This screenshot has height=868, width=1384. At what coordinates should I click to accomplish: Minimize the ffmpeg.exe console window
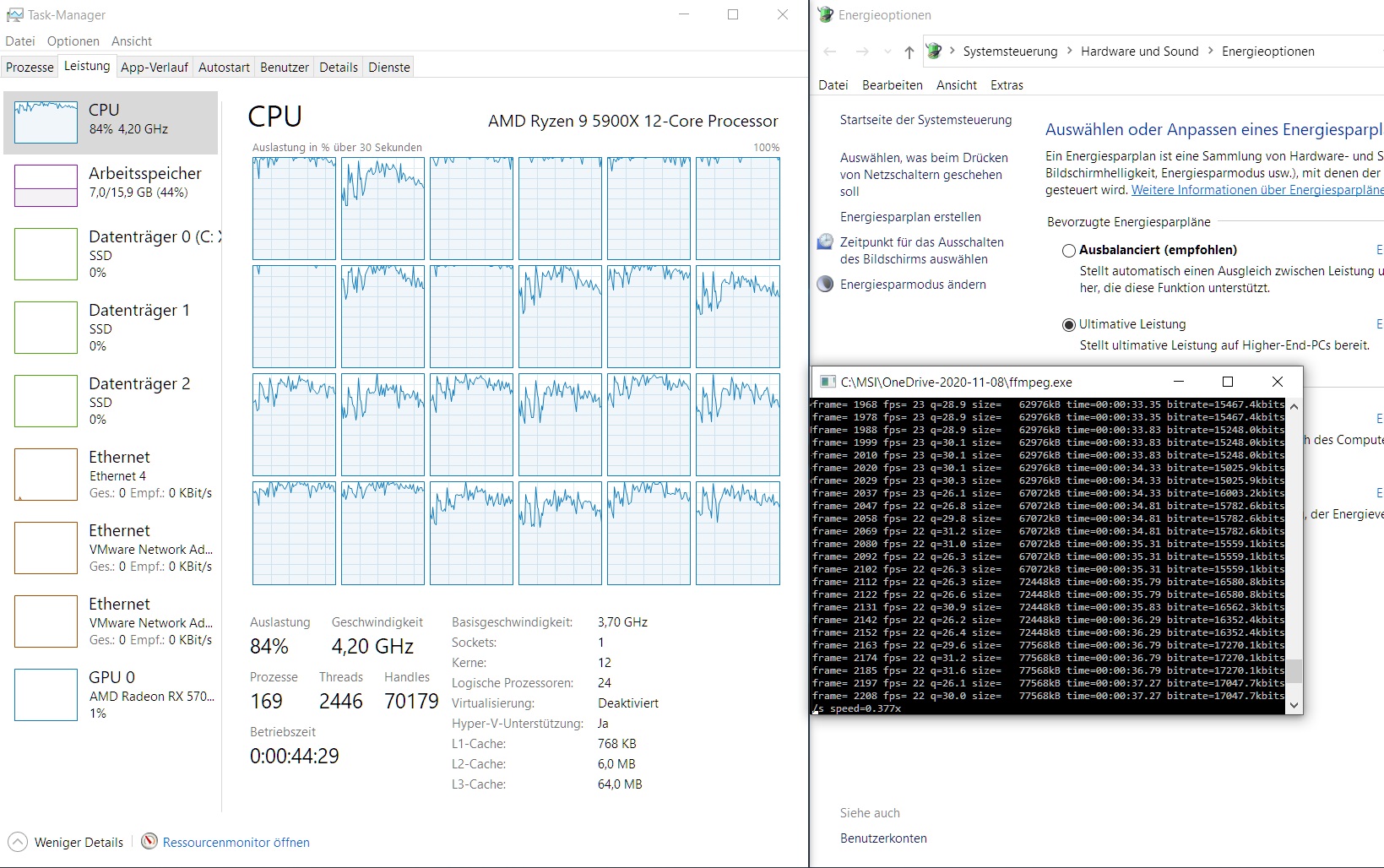coord(1179,382)
